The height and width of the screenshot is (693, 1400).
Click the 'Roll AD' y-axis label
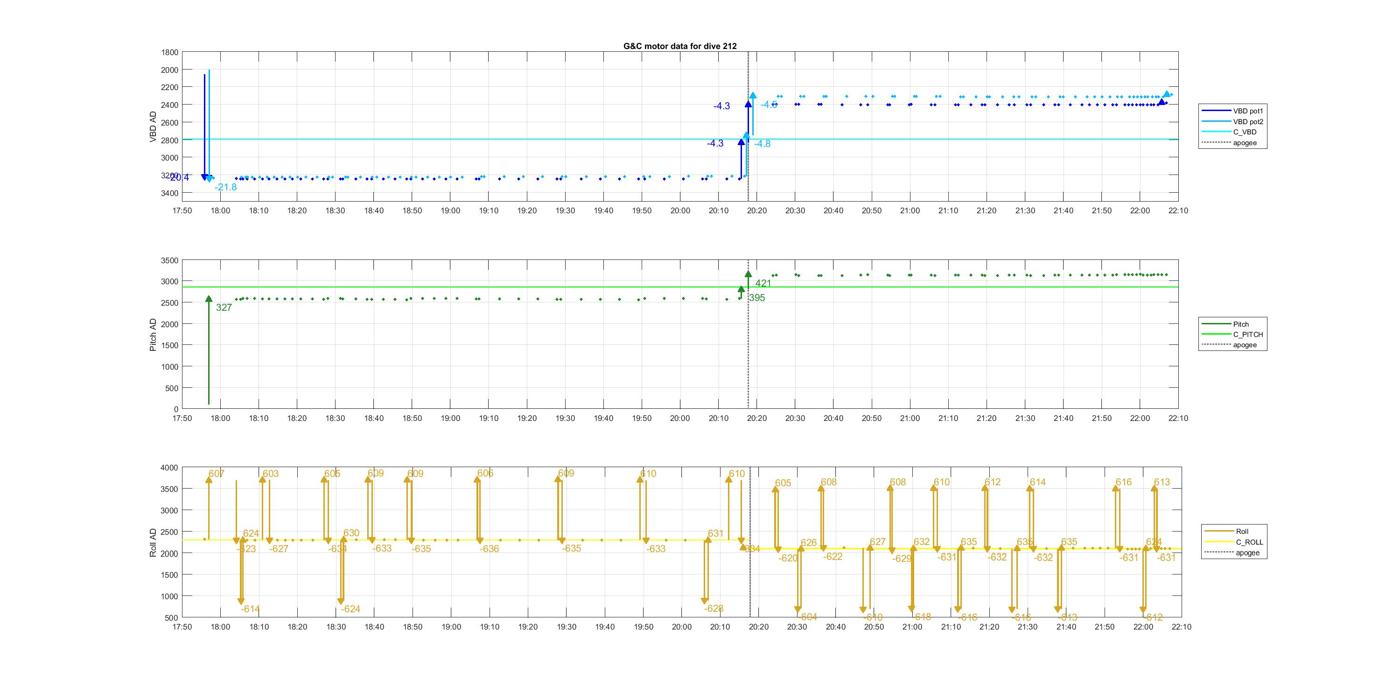coord(154,542)
